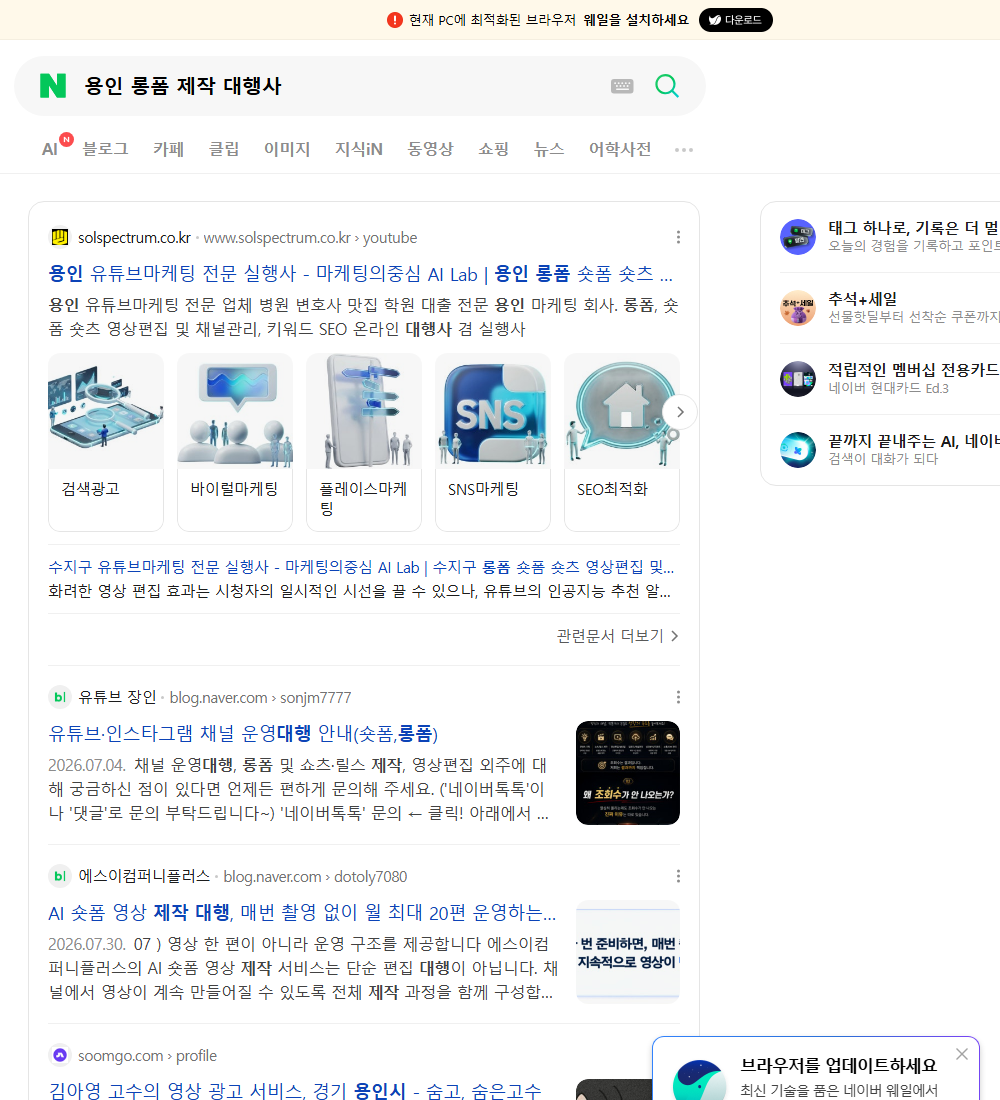Switch to the 쇼핑 tab

pyautogui.click(x=493, y=149)
